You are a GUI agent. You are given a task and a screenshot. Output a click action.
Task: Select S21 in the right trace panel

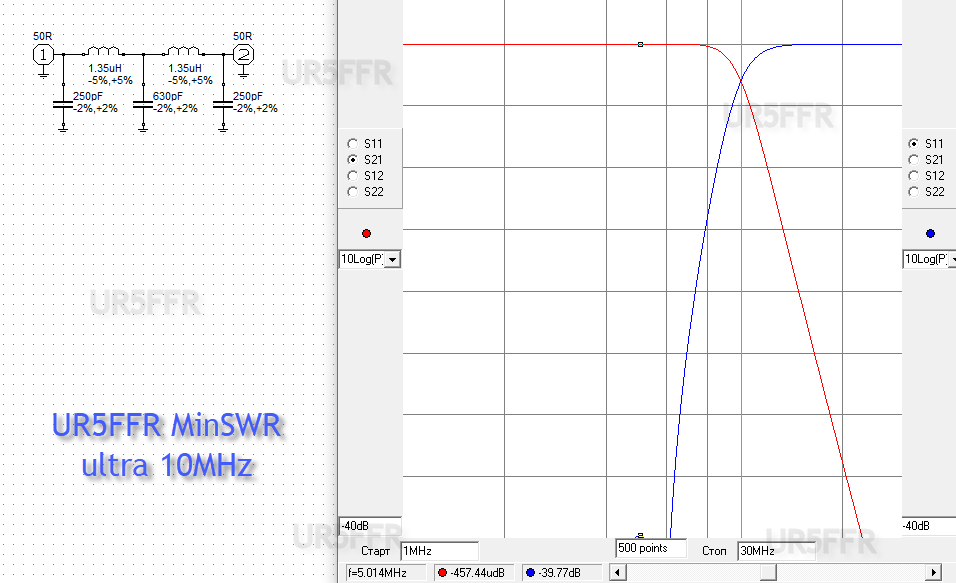coord(913,159)
